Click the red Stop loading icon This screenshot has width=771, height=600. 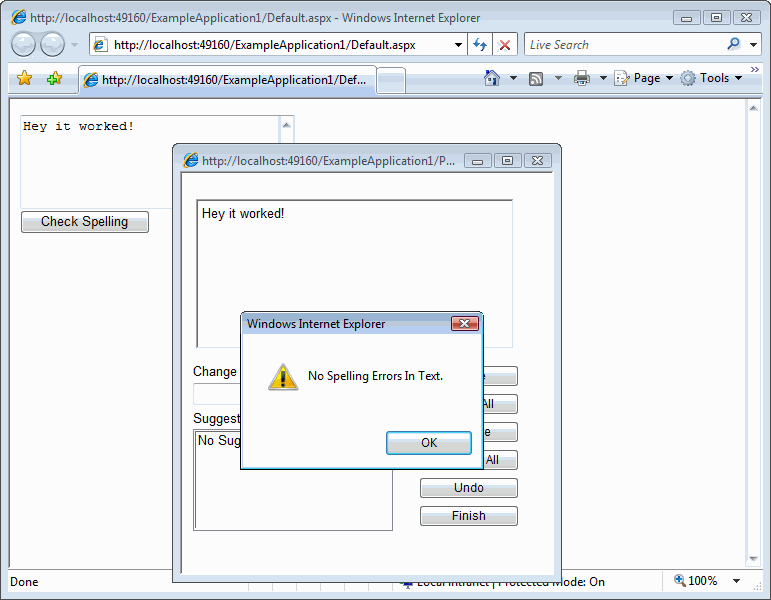pos(505,45)
